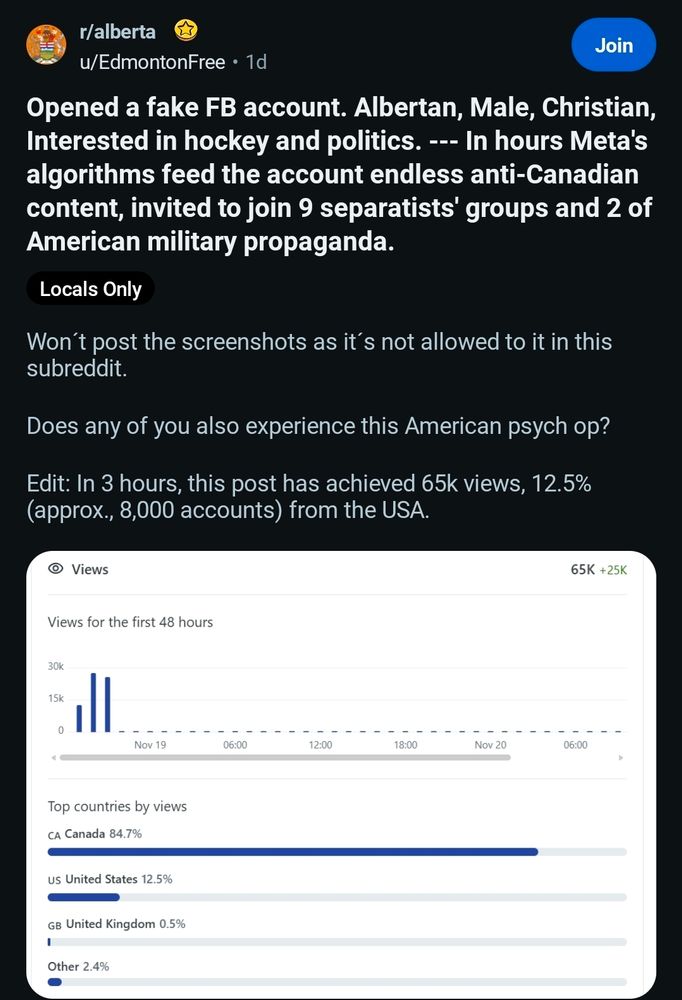The height and width of the screenshot is (1000, 682).
Task: Click the 65K +25K views total
Action: 598,570
